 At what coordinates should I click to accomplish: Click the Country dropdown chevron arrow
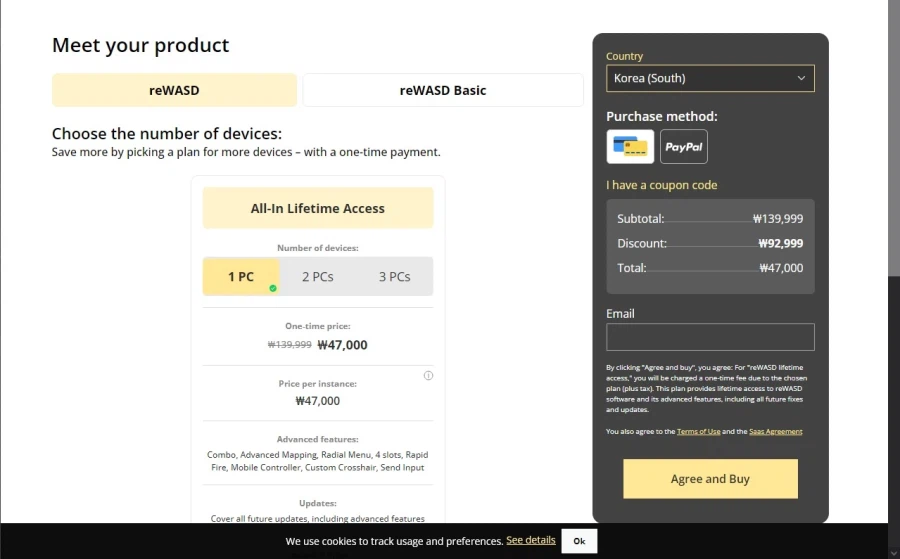pyautogui.click(x=801, y=78)
